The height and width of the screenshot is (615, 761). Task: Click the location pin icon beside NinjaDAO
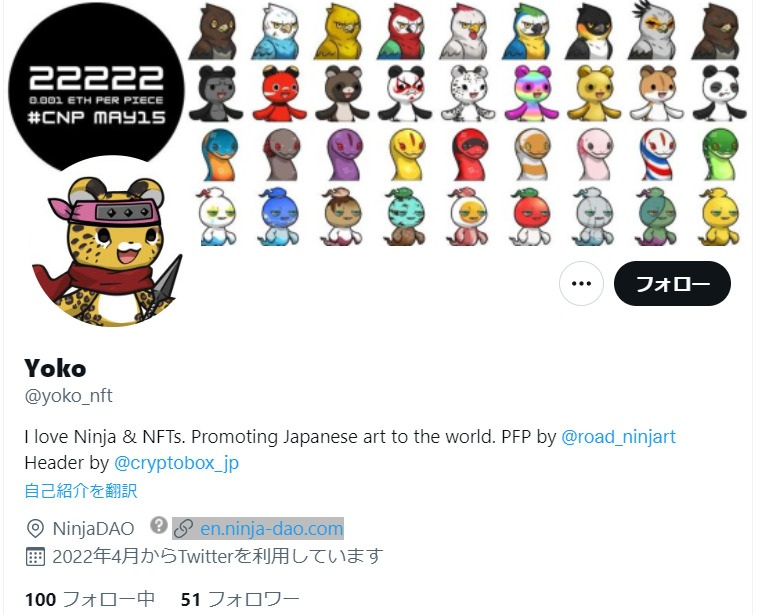pos(35,529)
